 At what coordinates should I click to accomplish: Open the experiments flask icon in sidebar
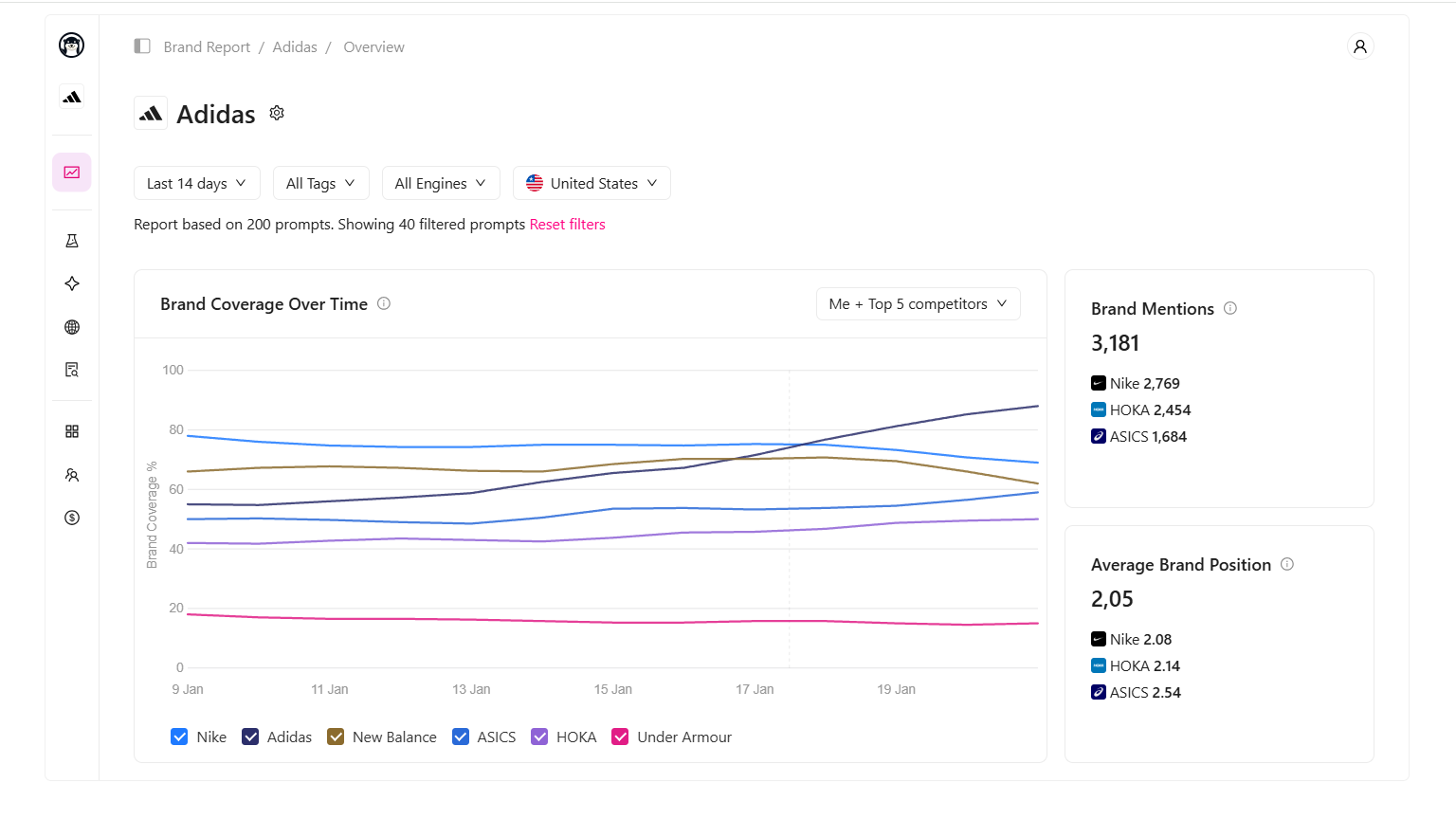71,240
